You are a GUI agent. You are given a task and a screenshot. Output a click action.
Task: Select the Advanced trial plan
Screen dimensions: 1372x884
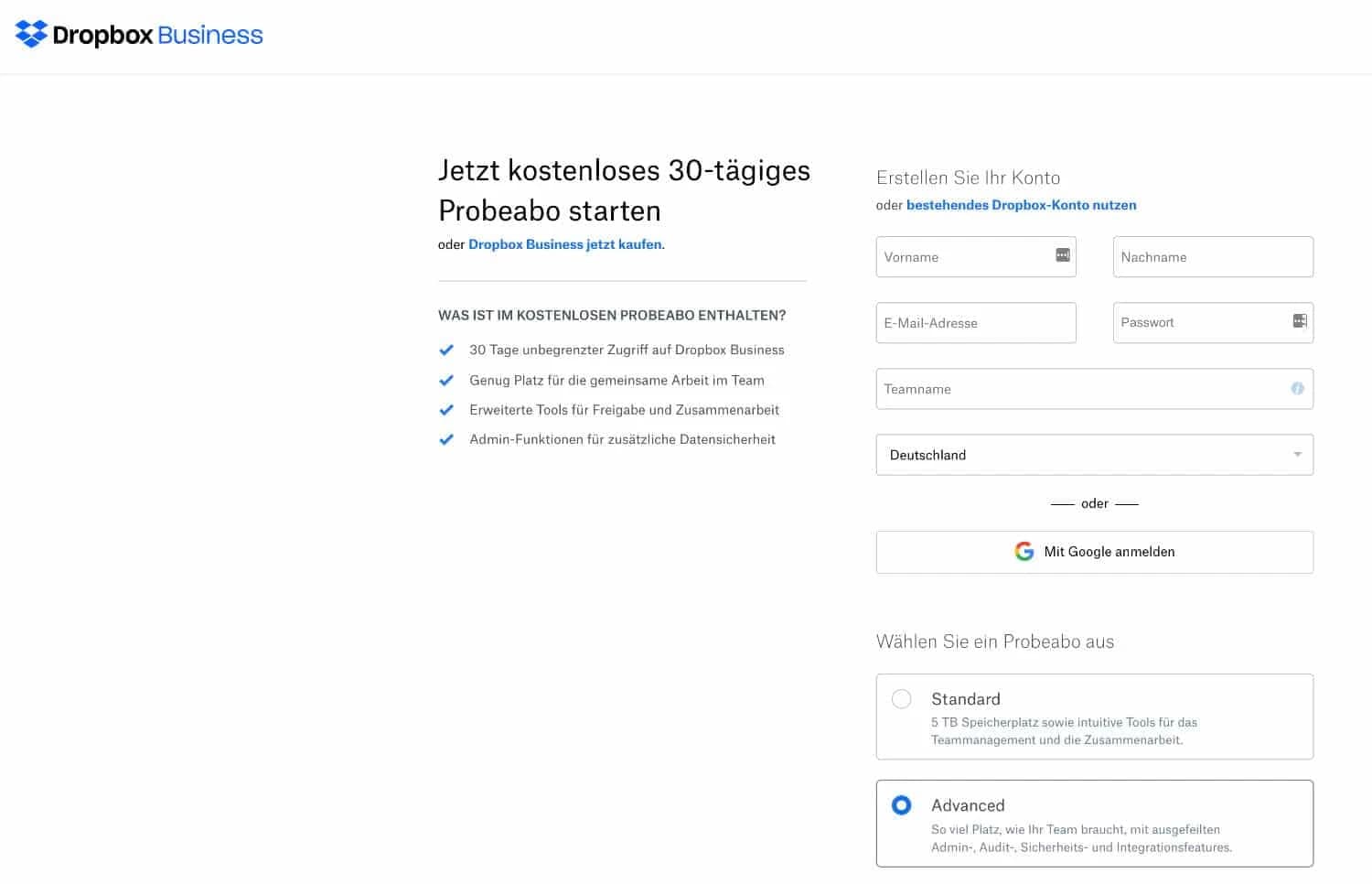(902, 805)
